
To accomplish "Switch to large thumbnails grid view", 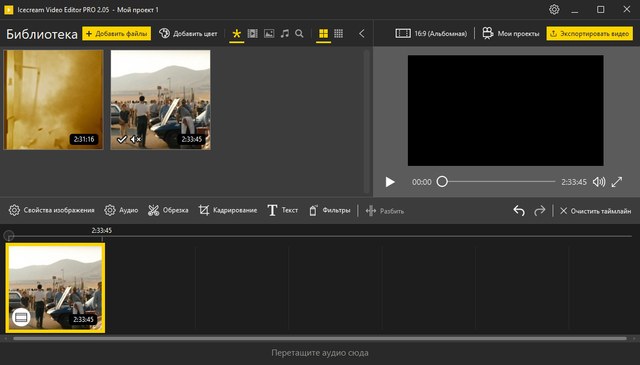I will [x=323, y=33].
